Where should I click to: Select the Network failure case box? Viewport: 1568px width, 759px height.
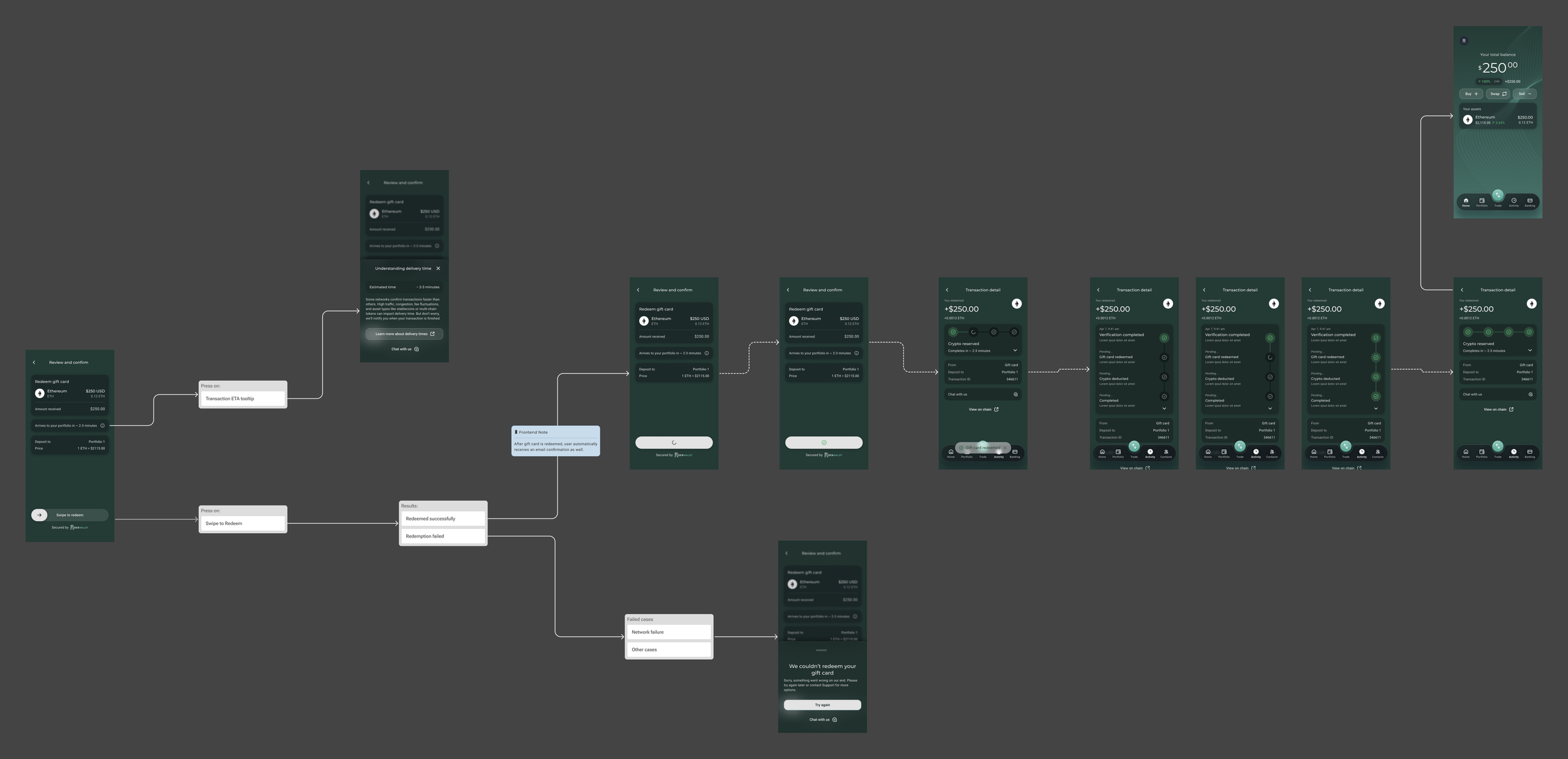tap(669, 632)
